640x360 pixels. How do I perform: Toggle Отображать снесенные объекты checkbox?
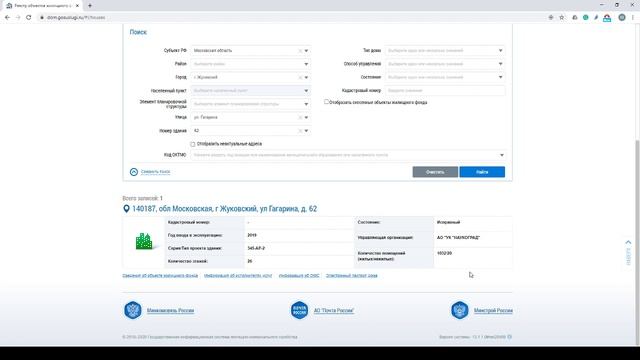tap(326, 102)
